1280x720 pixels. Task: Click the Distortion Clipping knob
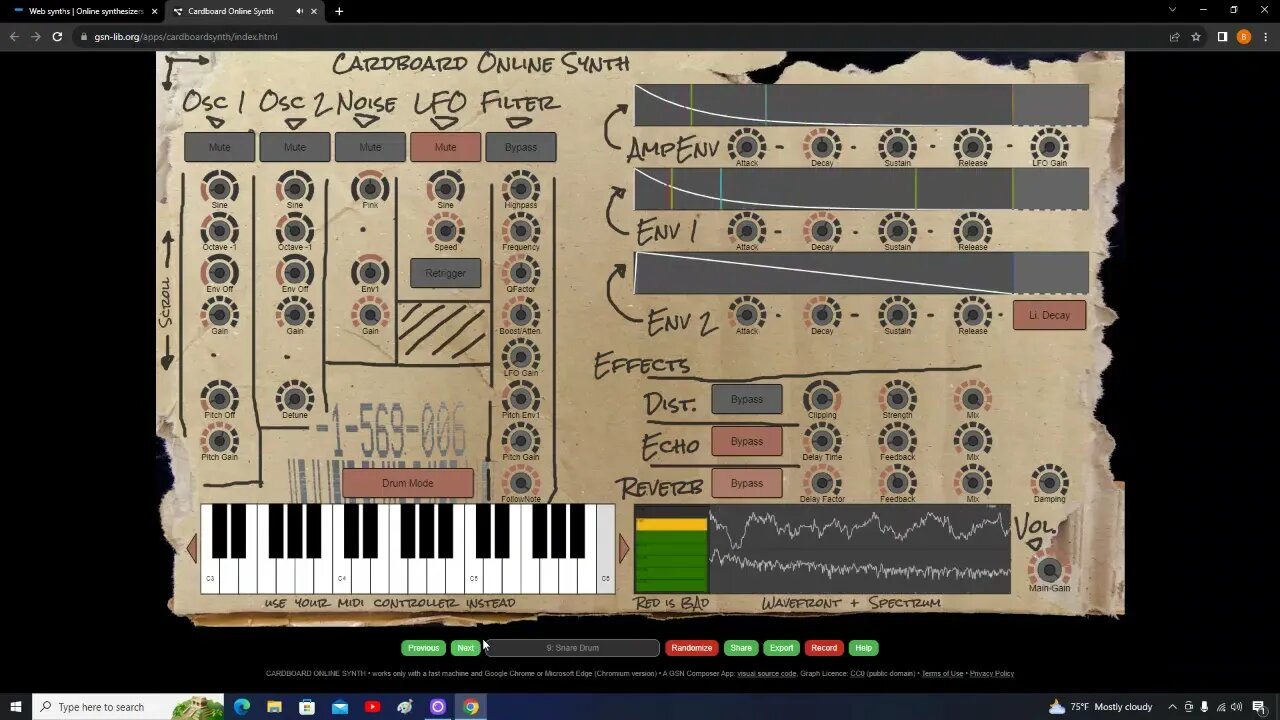click(x=822, y=398)
